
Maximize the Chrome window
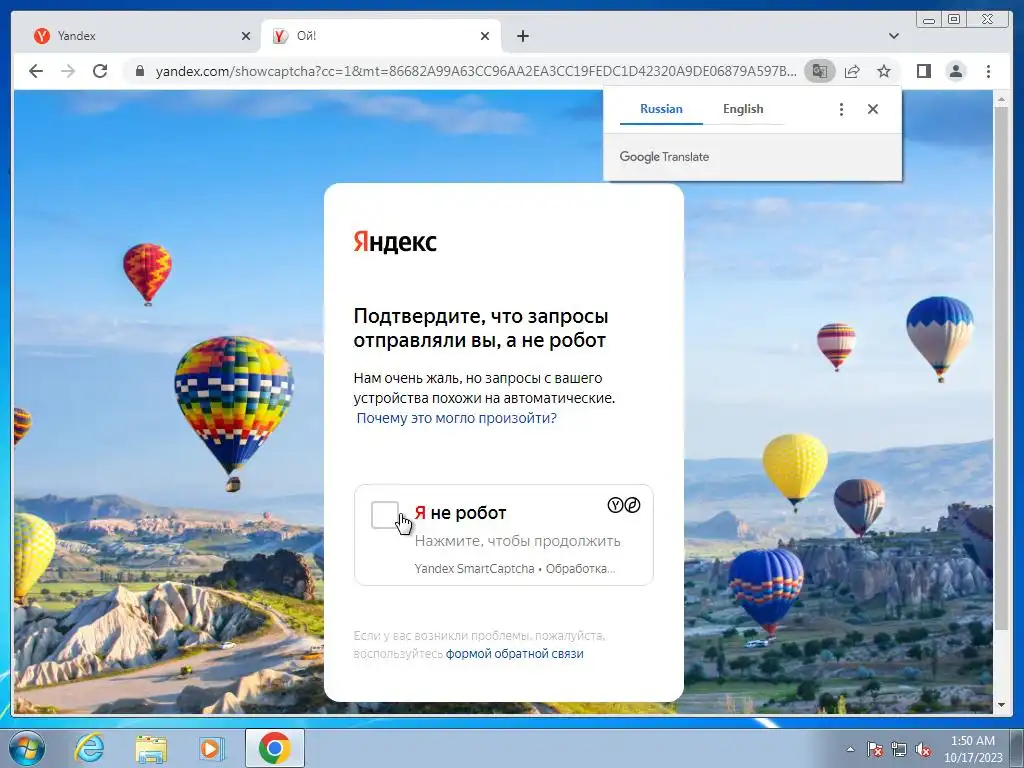pyautogui.click(x=953, y=20)
